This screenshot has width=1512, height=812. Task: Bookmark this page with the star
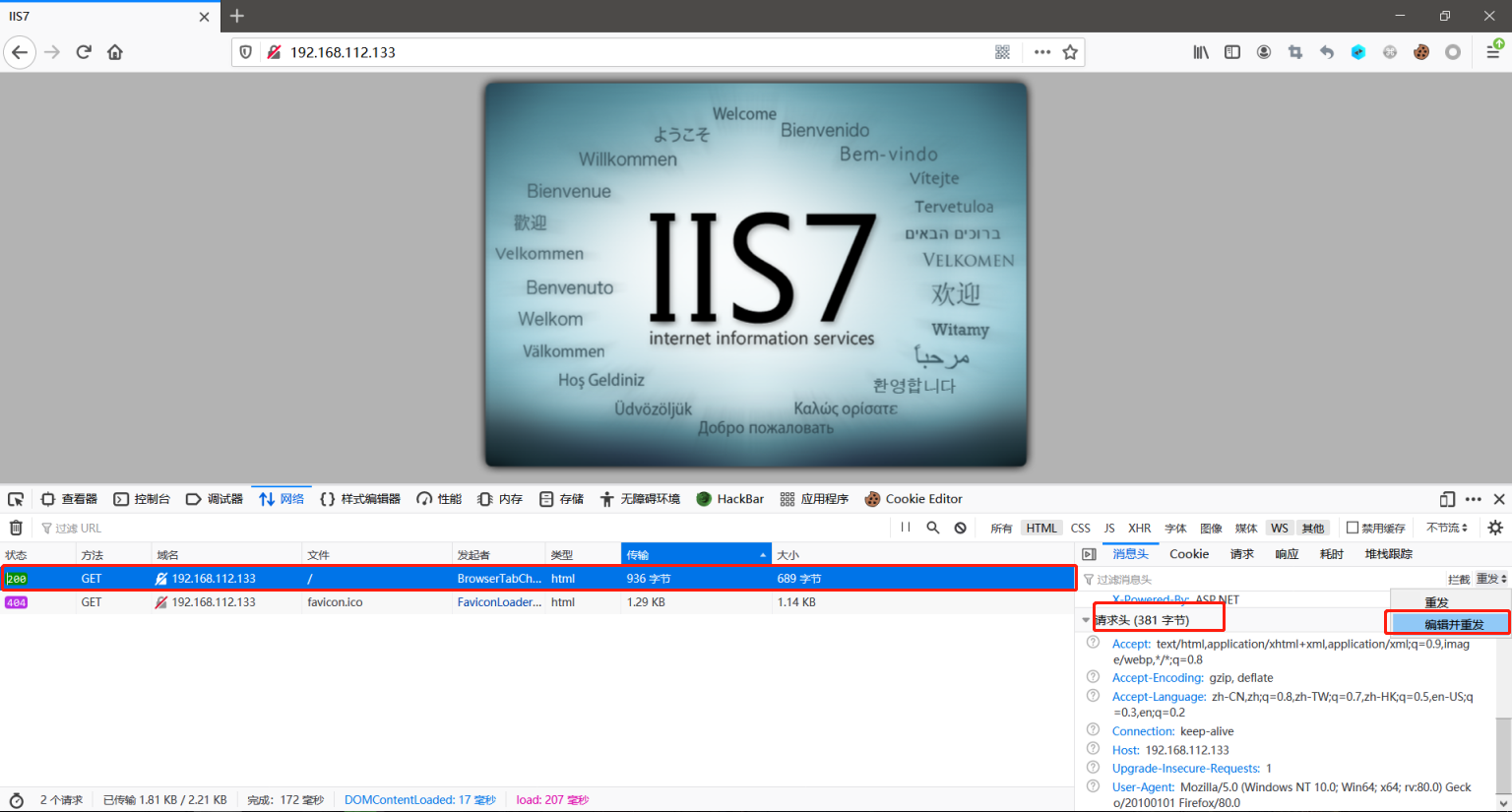coord(1070,52)
